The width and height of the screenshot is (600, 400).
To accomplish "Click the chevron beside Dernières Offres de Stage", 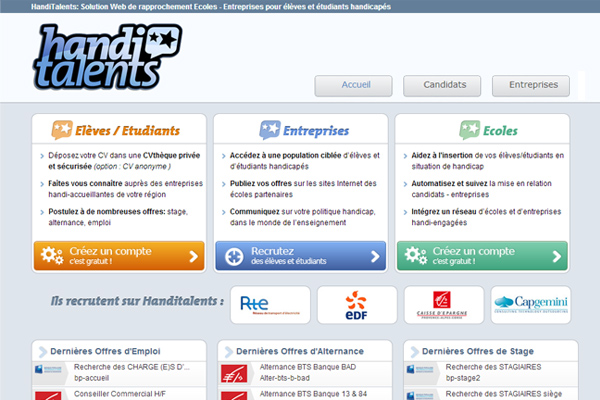I will point(414,352).
